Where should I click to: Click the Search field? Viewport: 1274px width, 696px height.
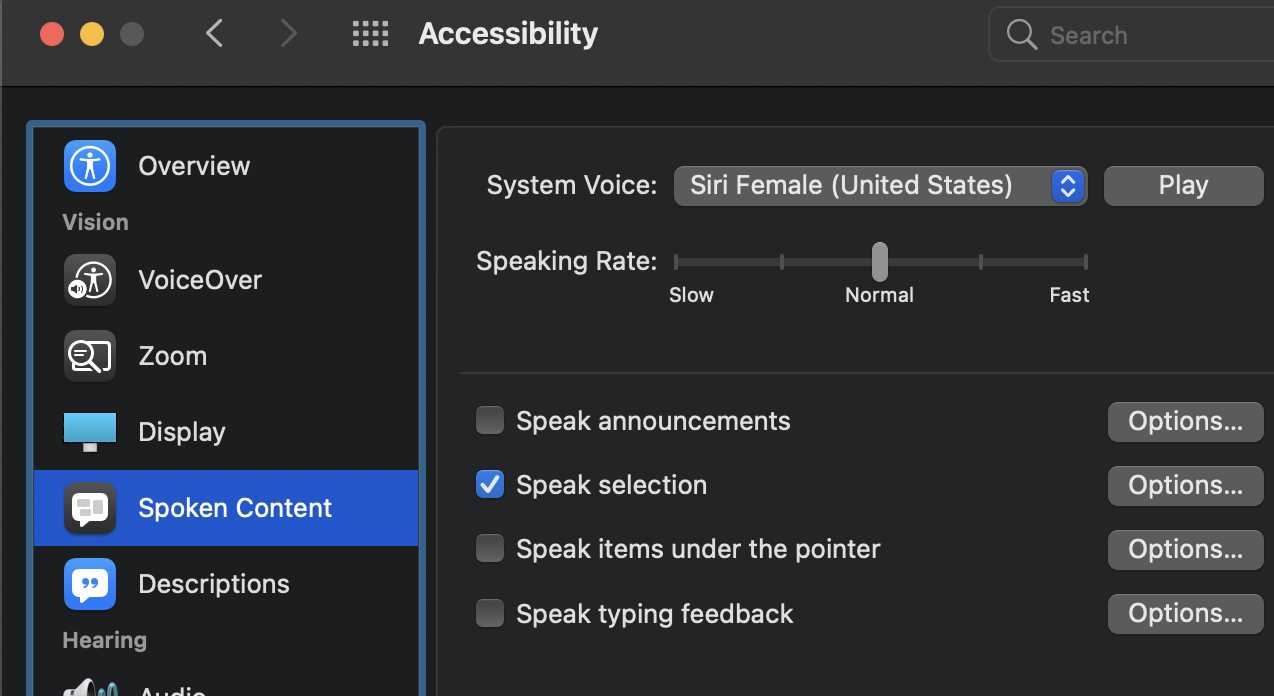pos(1150,36)
